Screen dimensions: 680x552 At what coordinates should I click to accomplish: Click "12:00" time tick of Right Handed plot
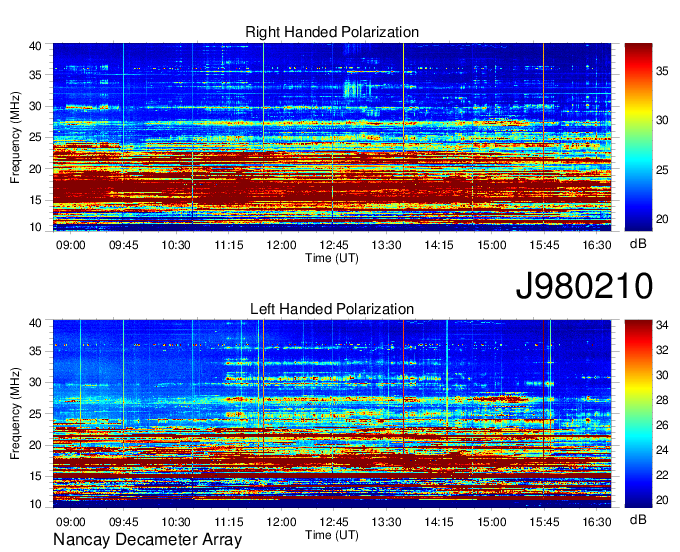pos(281,245)
